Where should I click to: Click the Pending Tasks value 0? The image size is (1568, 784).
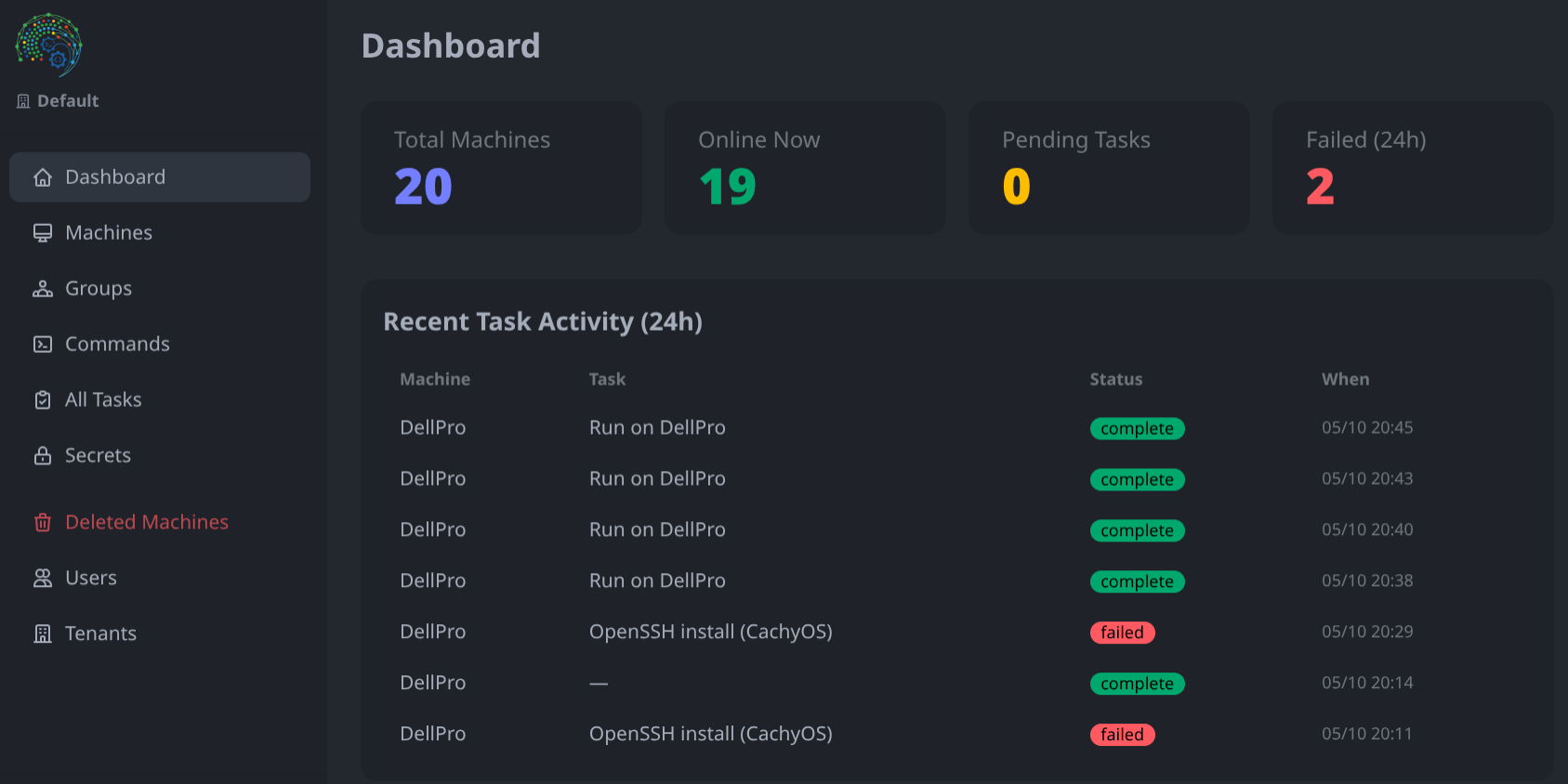pos(1017,187)
